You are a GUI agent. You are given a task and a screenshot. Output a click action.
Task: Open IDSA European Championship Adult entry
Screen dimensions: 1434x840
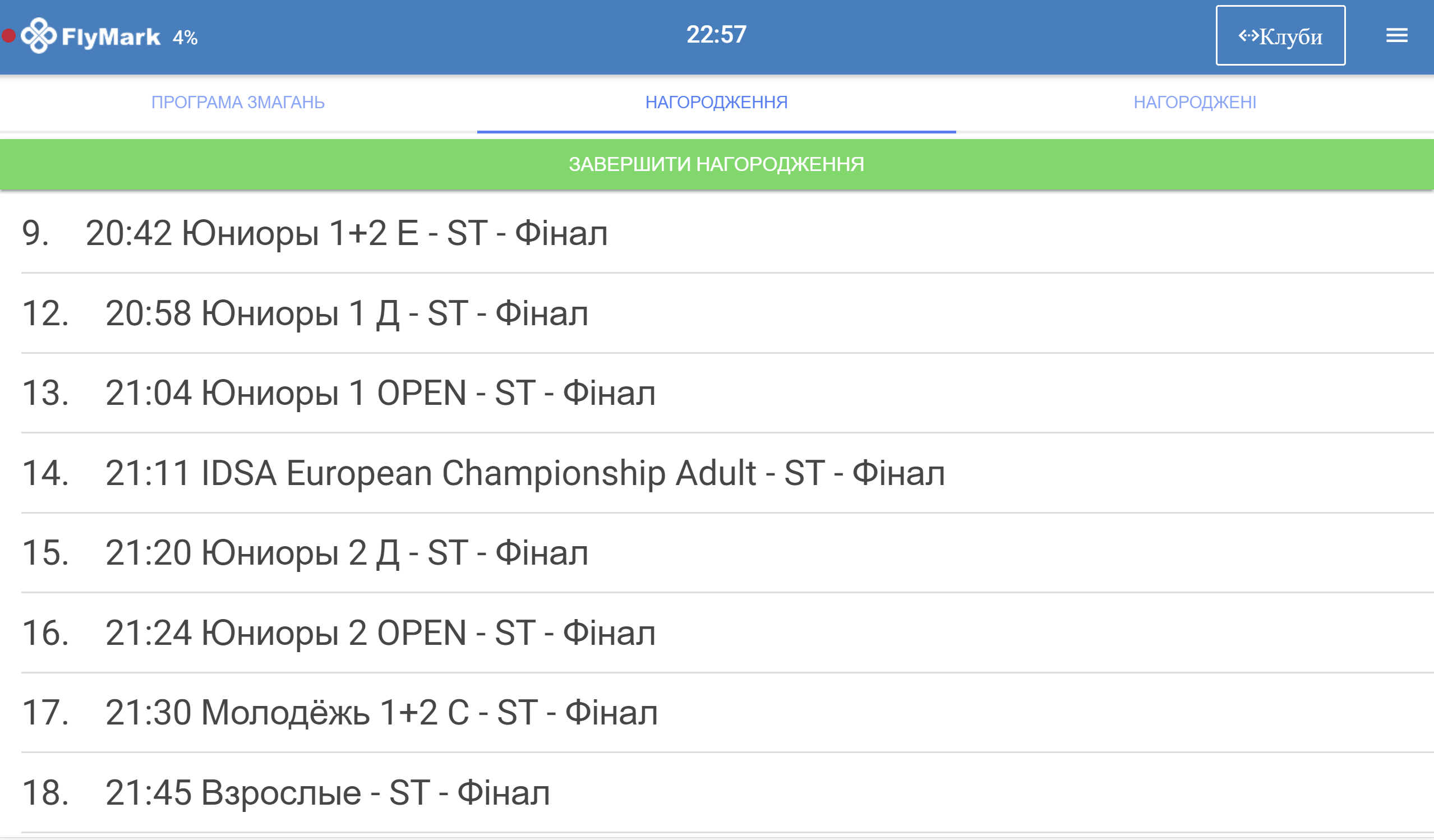coord(525,473)
